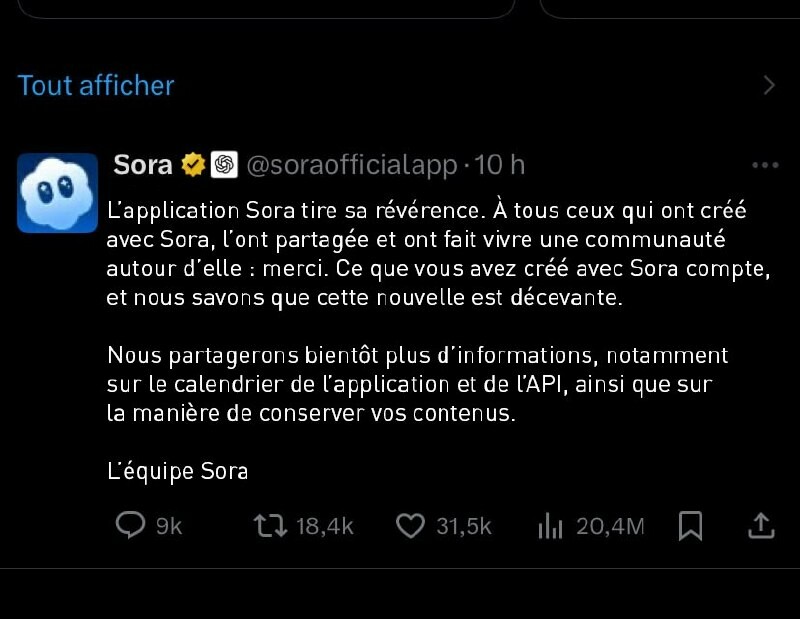The image size is (800, 619).
Task: Click the gold verified badge beside Sora
Action: pyautogui.click(x=193, y=165)
